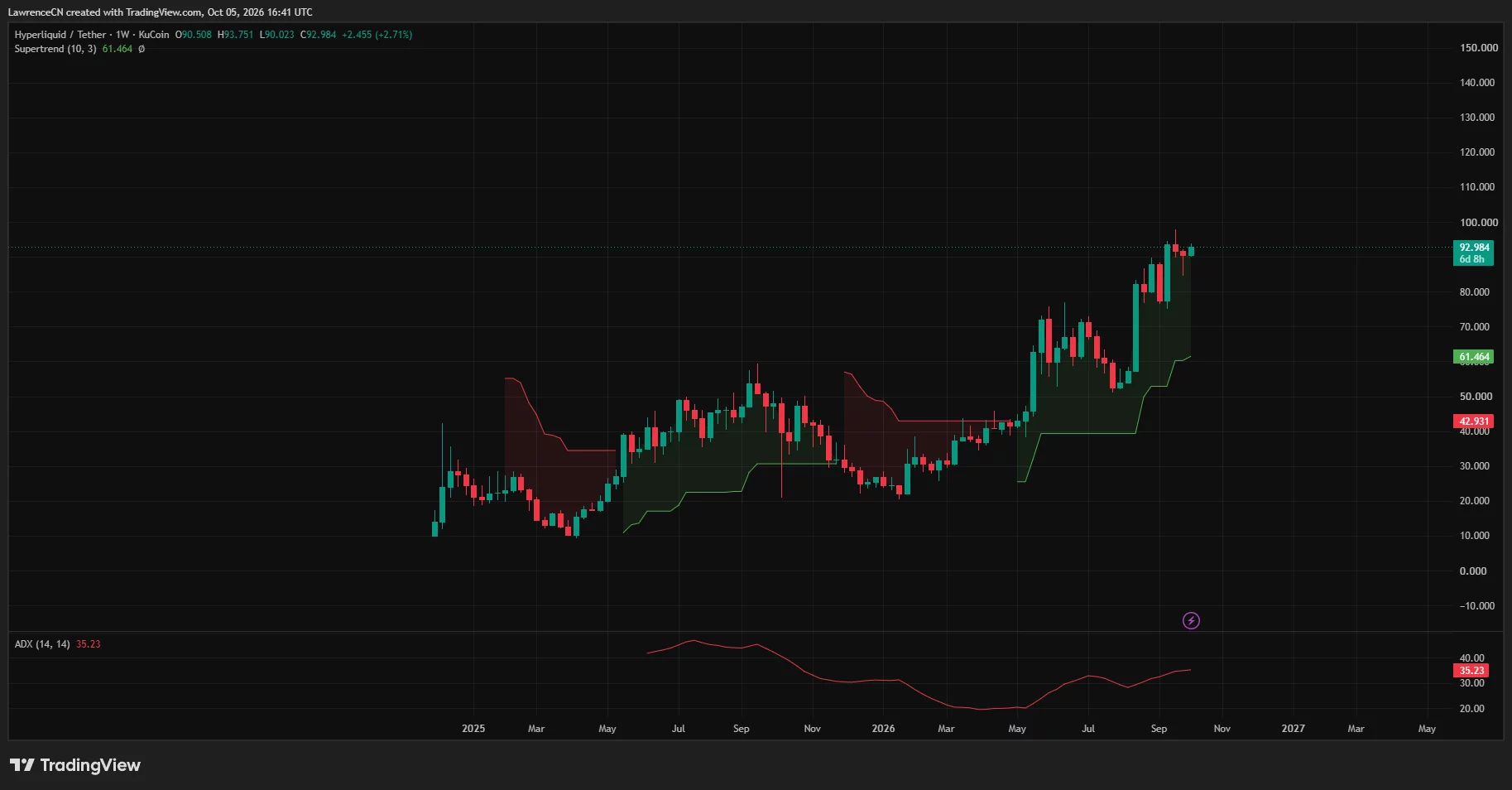Click the 100.000 price scale label

pyautogui.click(x=1479, y=223)
